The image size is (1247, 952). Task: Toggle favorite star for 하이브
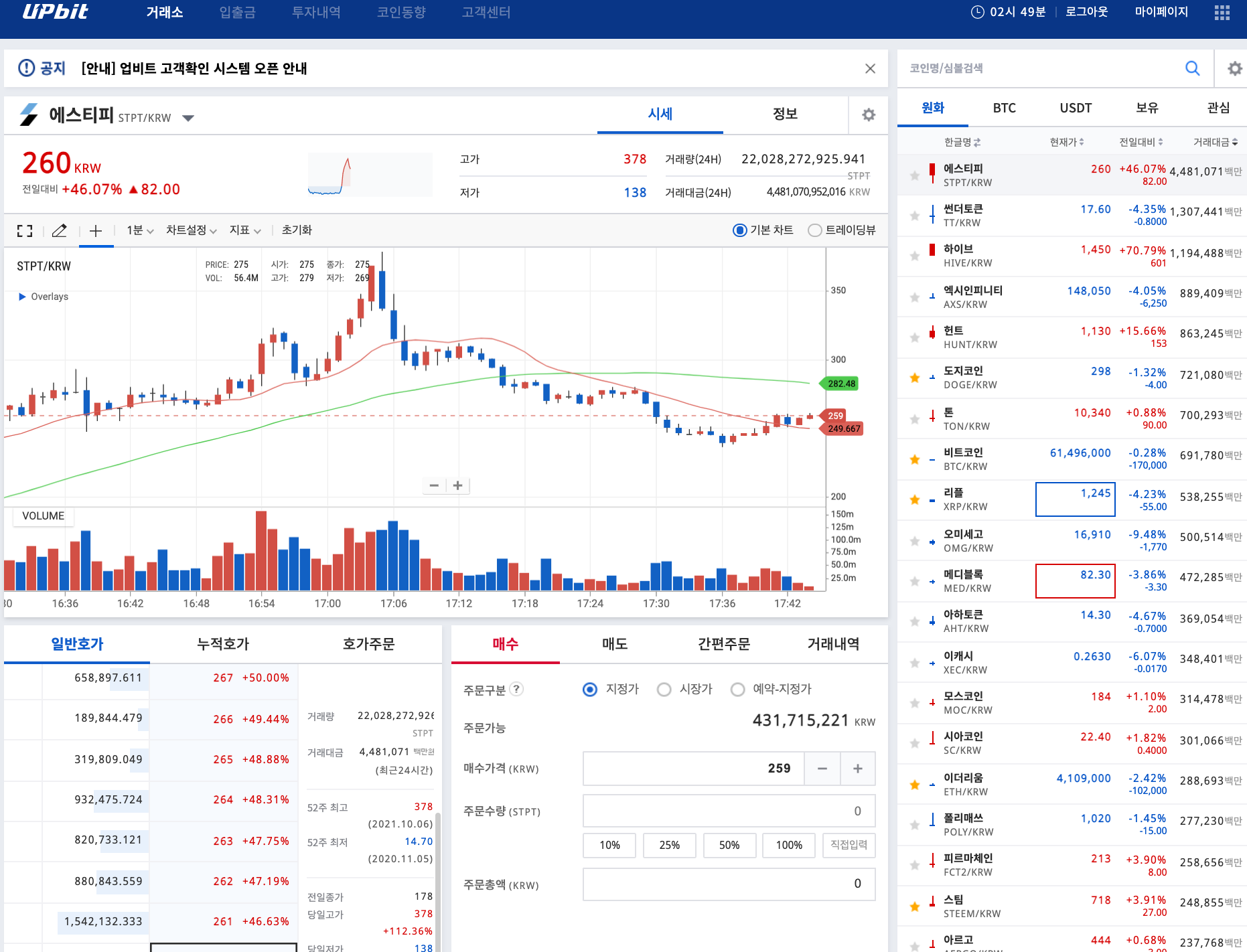[x=914, y=256]
